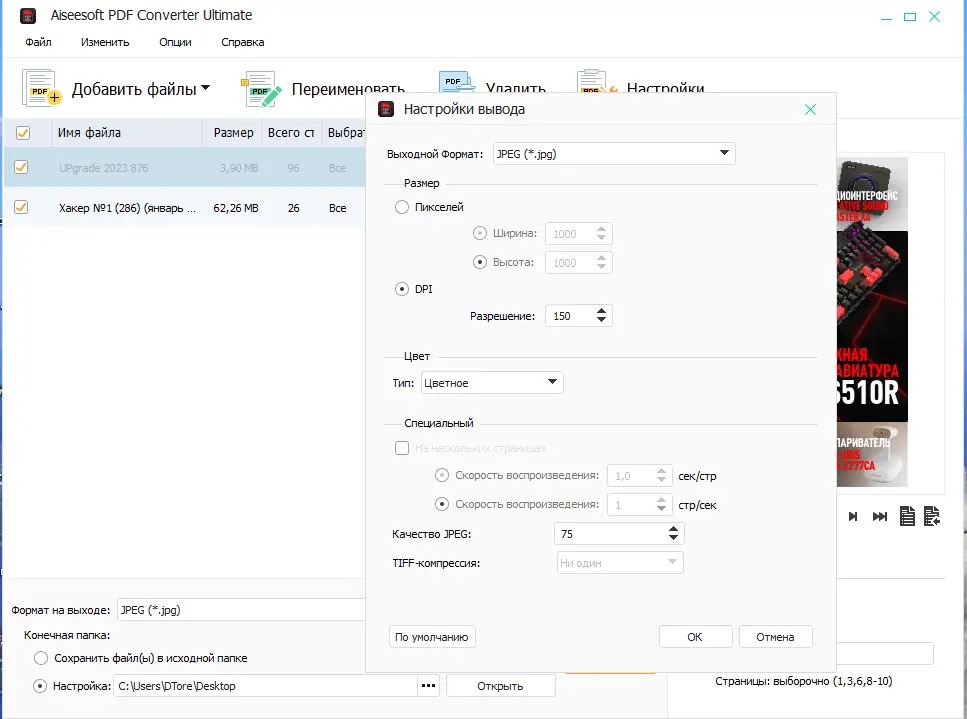Select the UPgrade 2023 876 file name
The width and height of the screenshot is (967, 719).
[104, 168]
